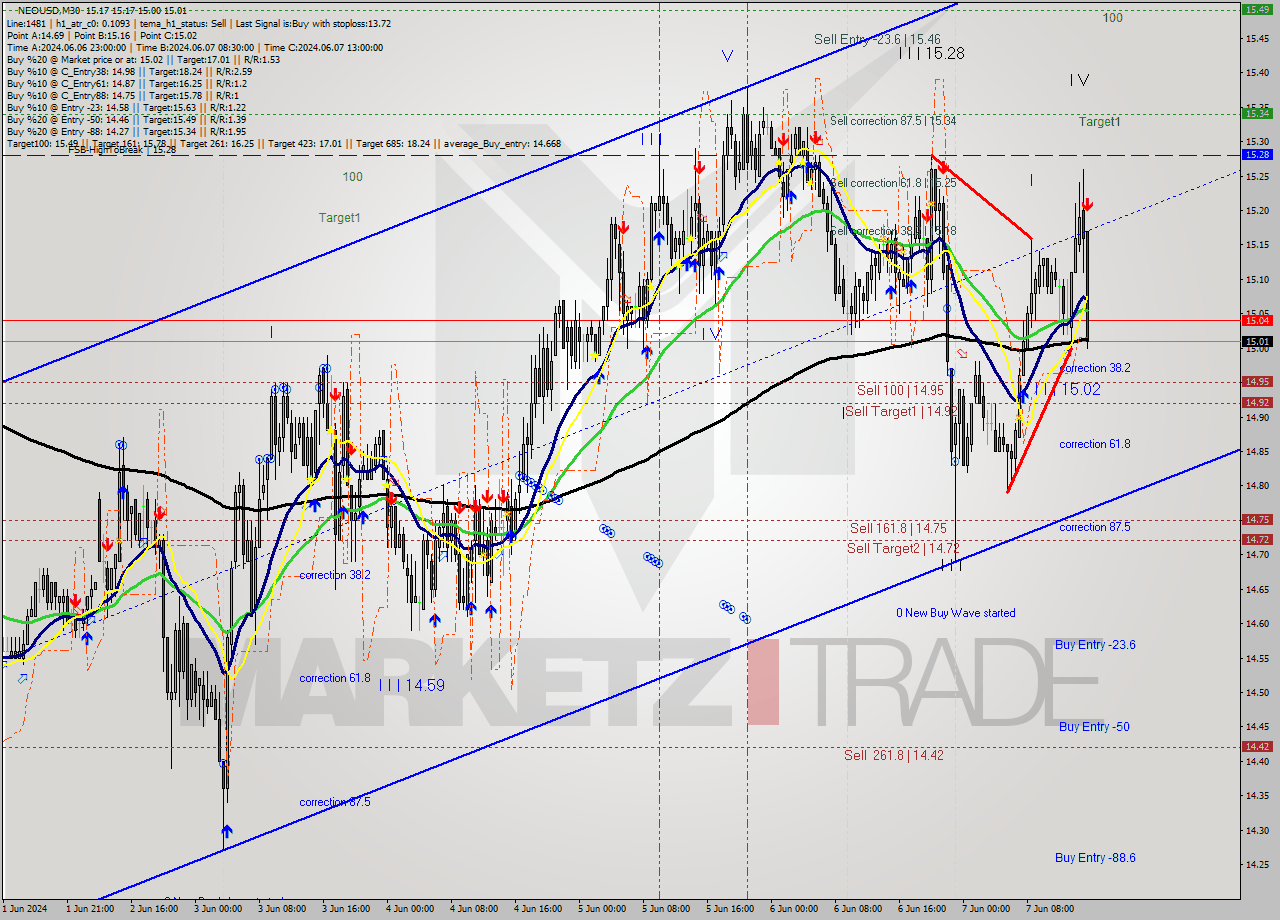Select the 'Sell 261.8 | 14.42' label
Image resolution: width=1280 pixels, height=920 pixels.
893,755
